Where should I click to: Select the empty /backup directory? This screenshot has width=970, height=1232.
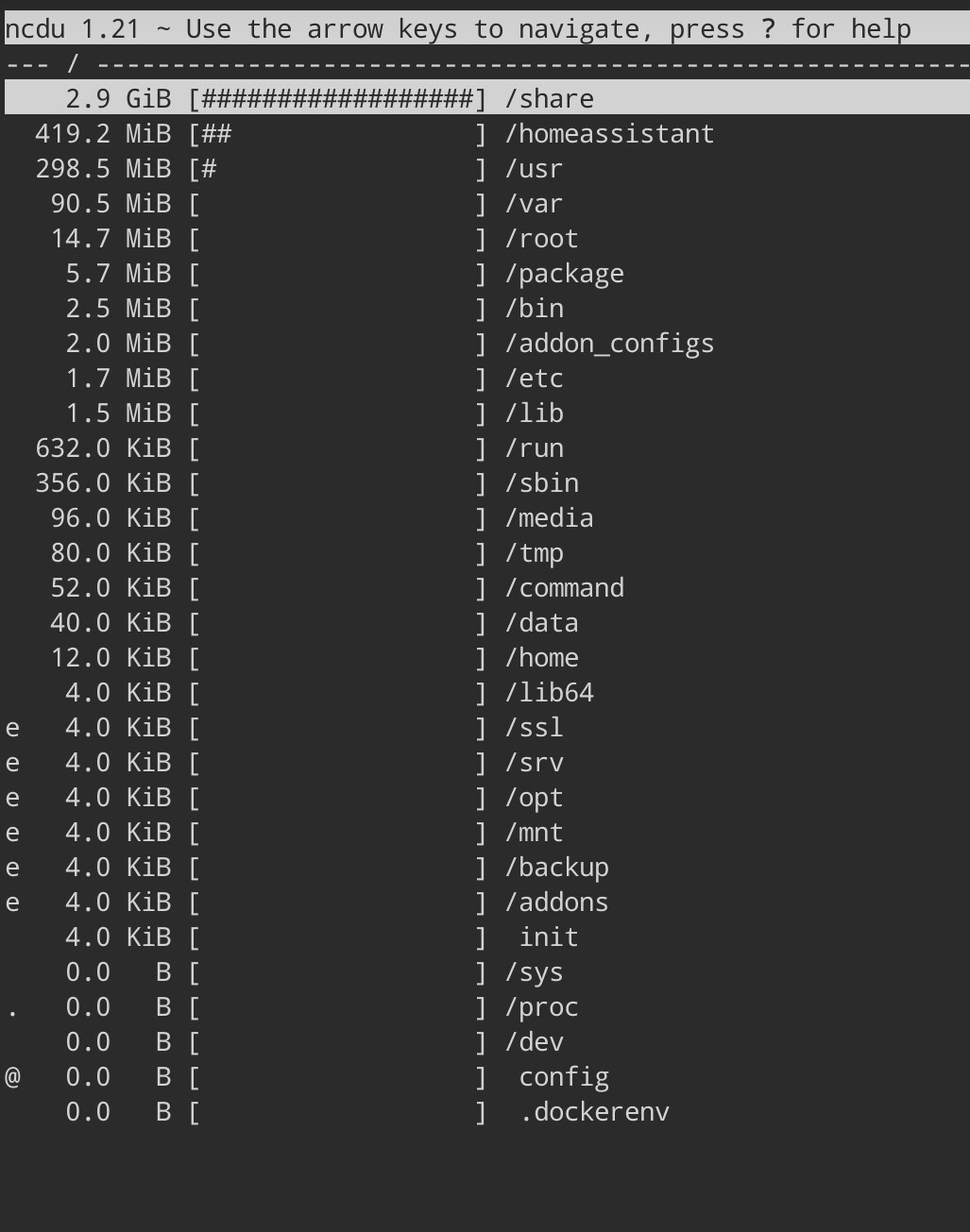[556, 868]
